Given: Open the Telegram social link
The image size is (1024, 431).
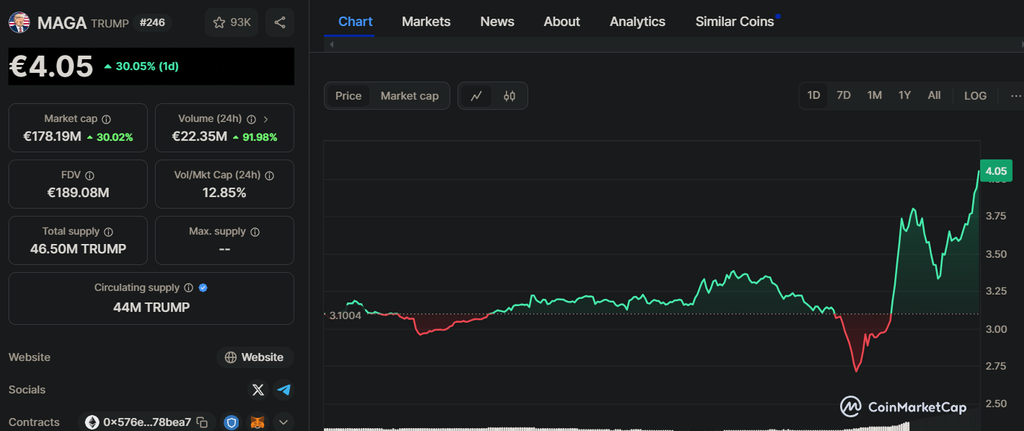Looking at the screenshot, I should (284, 390).
